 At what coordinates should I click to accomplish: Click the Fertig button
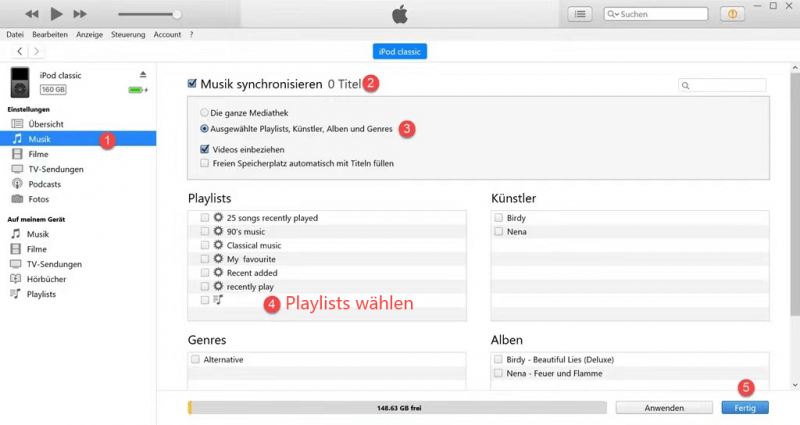(x=745, y=408)
